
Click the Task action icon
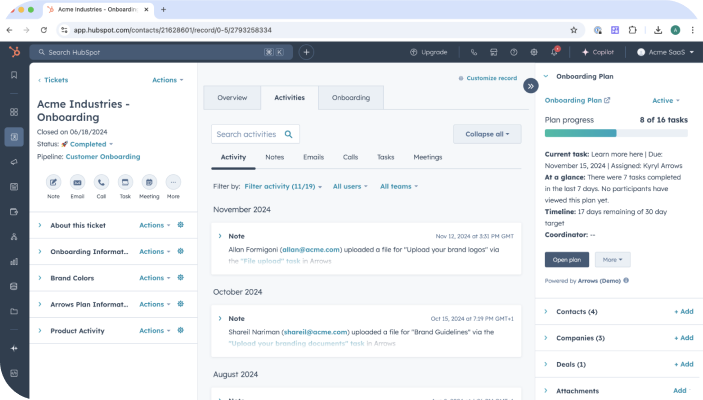(125, 182)
